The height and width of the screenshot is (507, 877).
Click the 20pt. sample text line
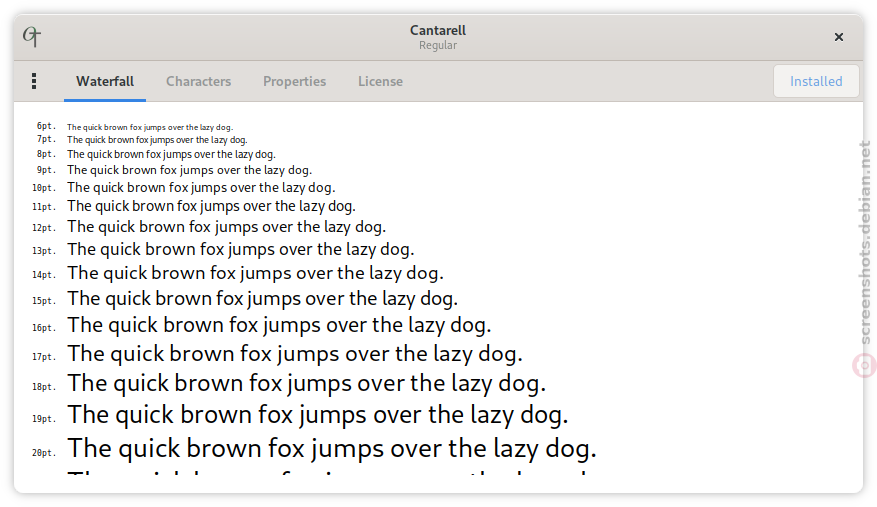[332, 449]
